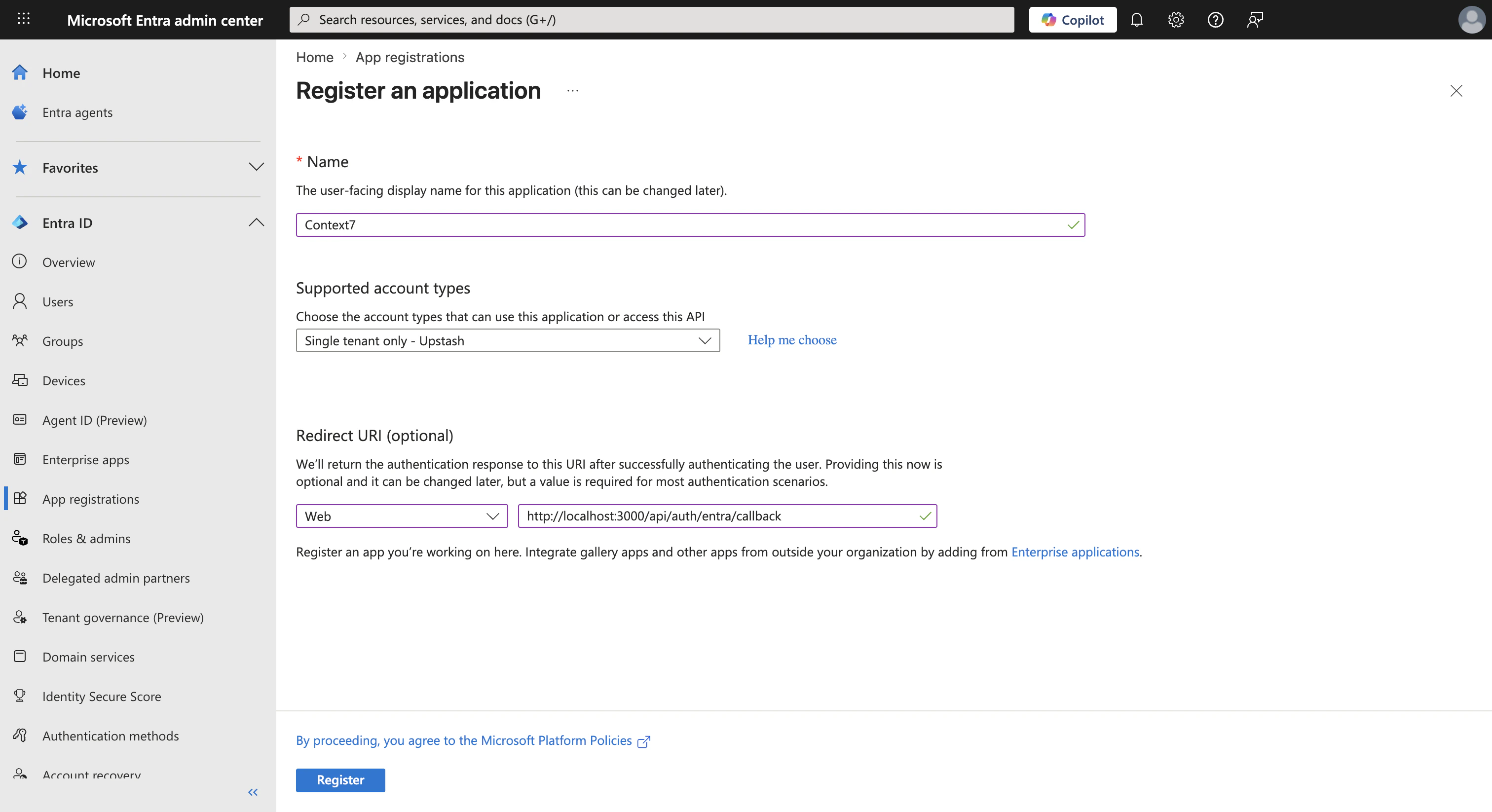Expand the Favorites section chevron
1492x812 pixels.
coord(256,167)
